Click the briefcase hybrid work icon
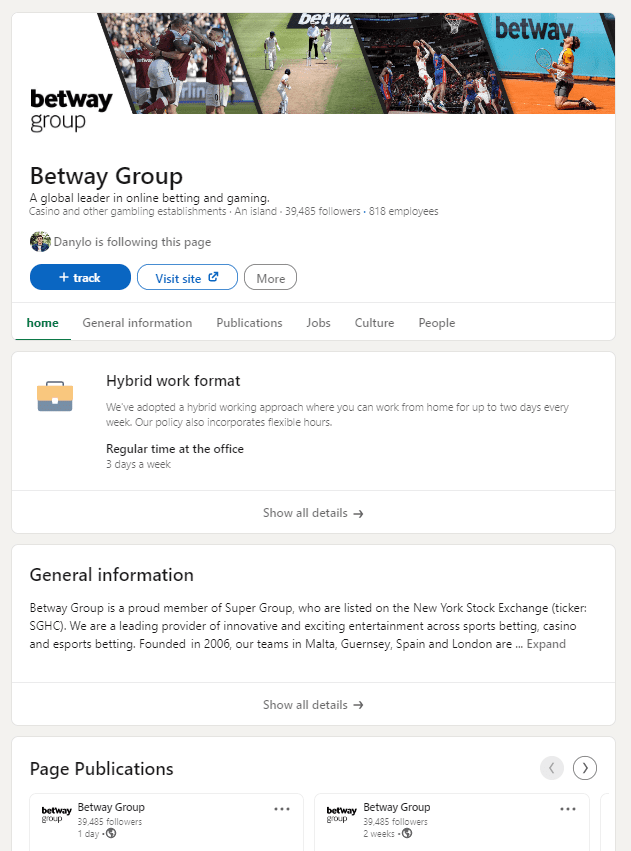 click(55, 396)
